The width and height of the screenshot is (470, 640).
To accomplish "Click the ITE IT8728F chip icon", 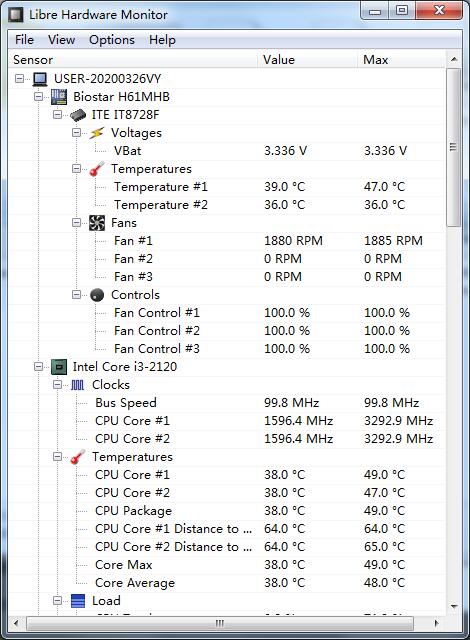I will click(x=78, y=115).
